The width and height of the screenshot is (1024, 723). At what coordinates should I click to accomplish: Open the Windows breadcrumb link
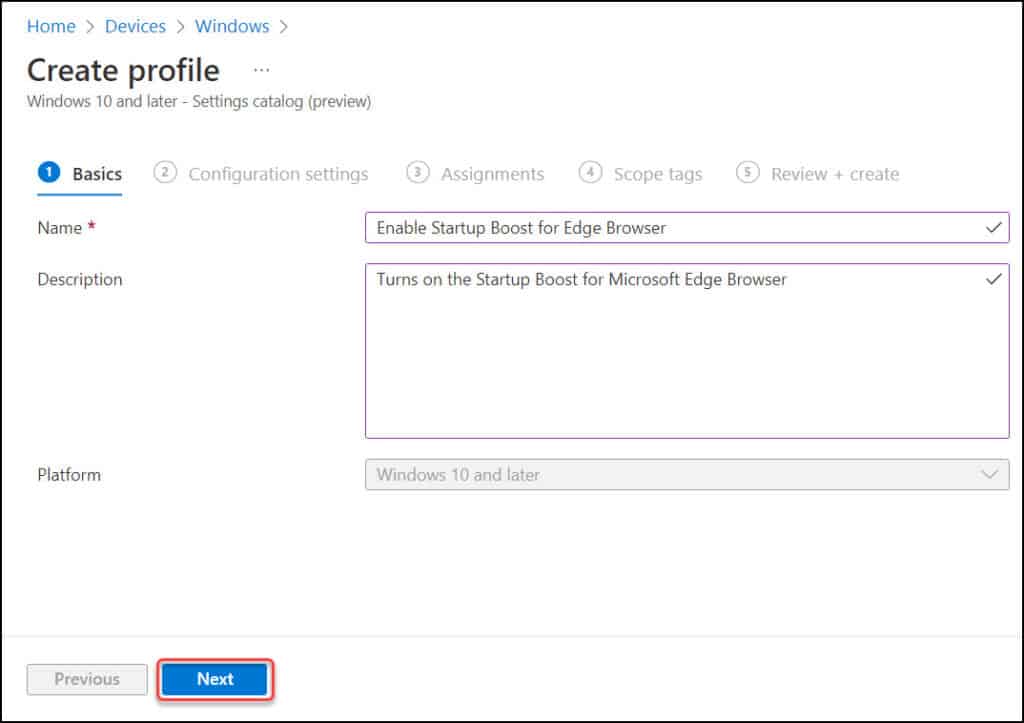point(232,26)
